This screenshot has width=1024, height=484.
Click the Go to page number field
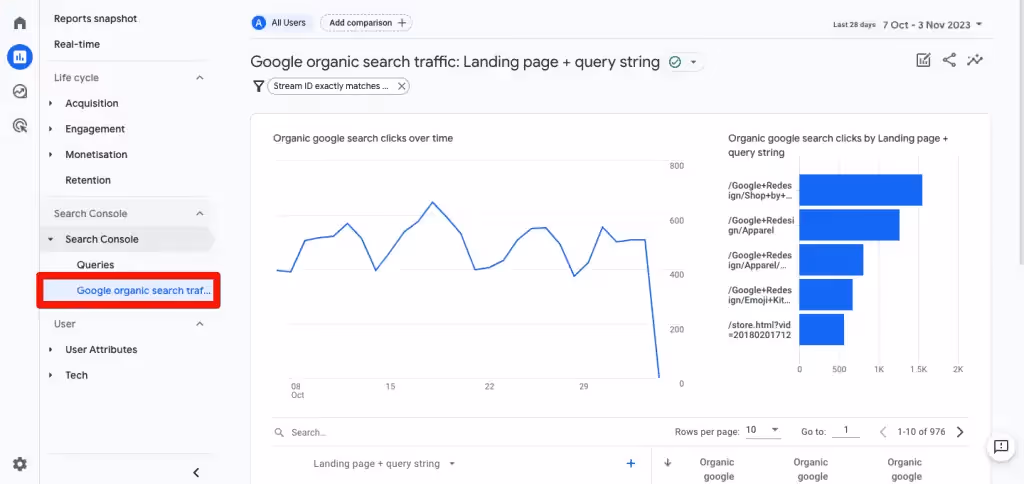846,430
